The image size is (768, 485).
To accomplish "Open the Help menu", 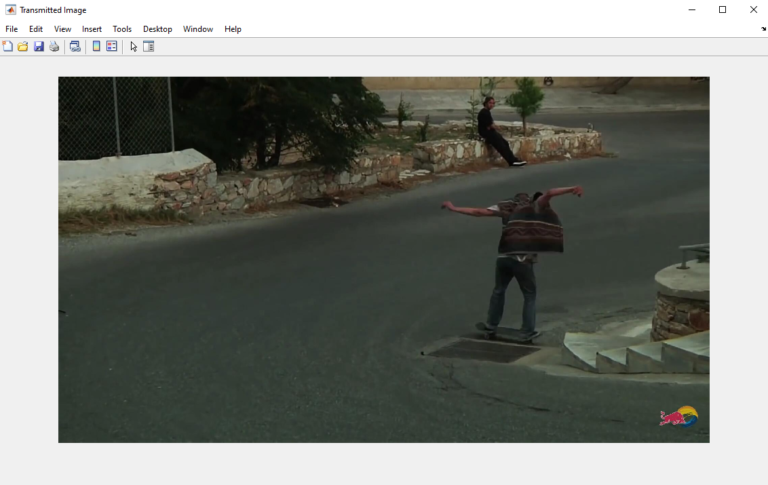I will tap(233, 29).
